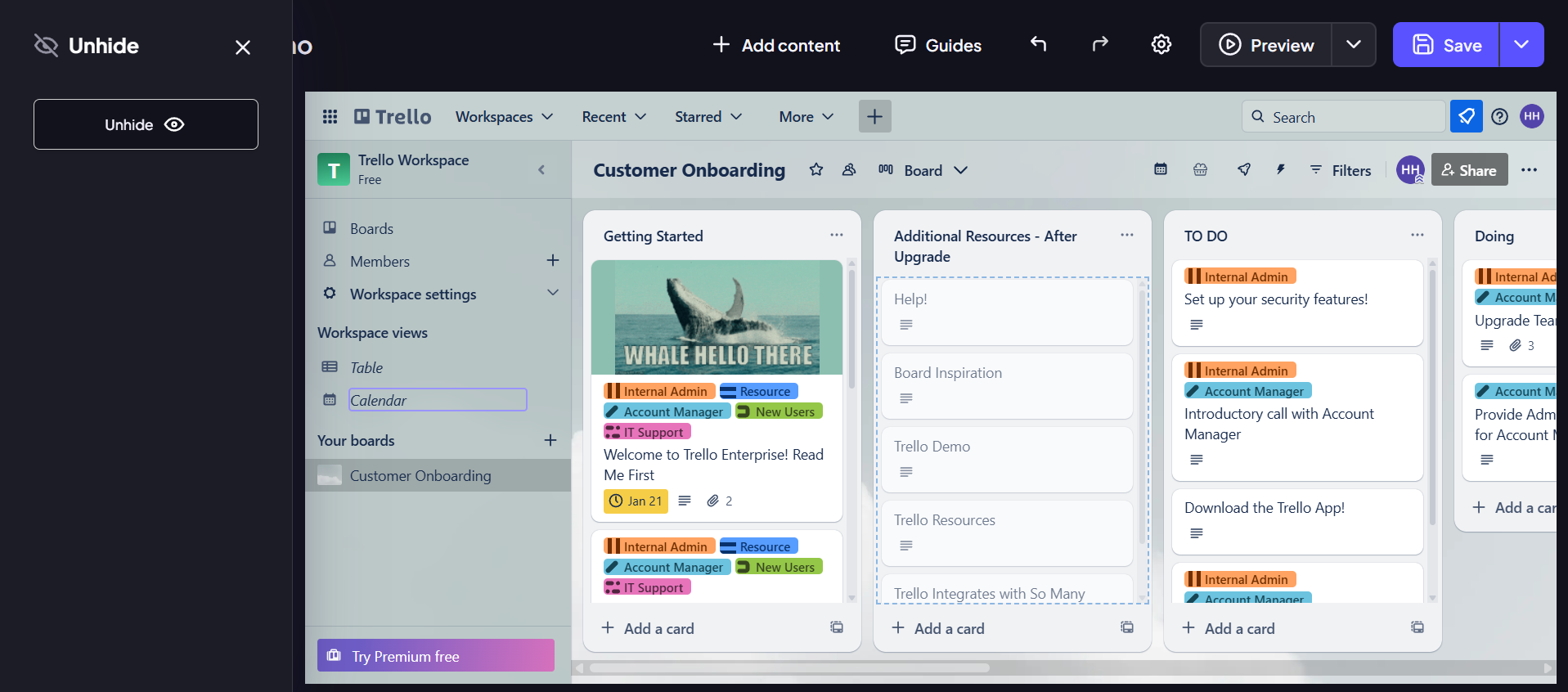The image size is (1568, 692).
Task: Open TO DO list actions menu
Action: (x=1417, y=235)
